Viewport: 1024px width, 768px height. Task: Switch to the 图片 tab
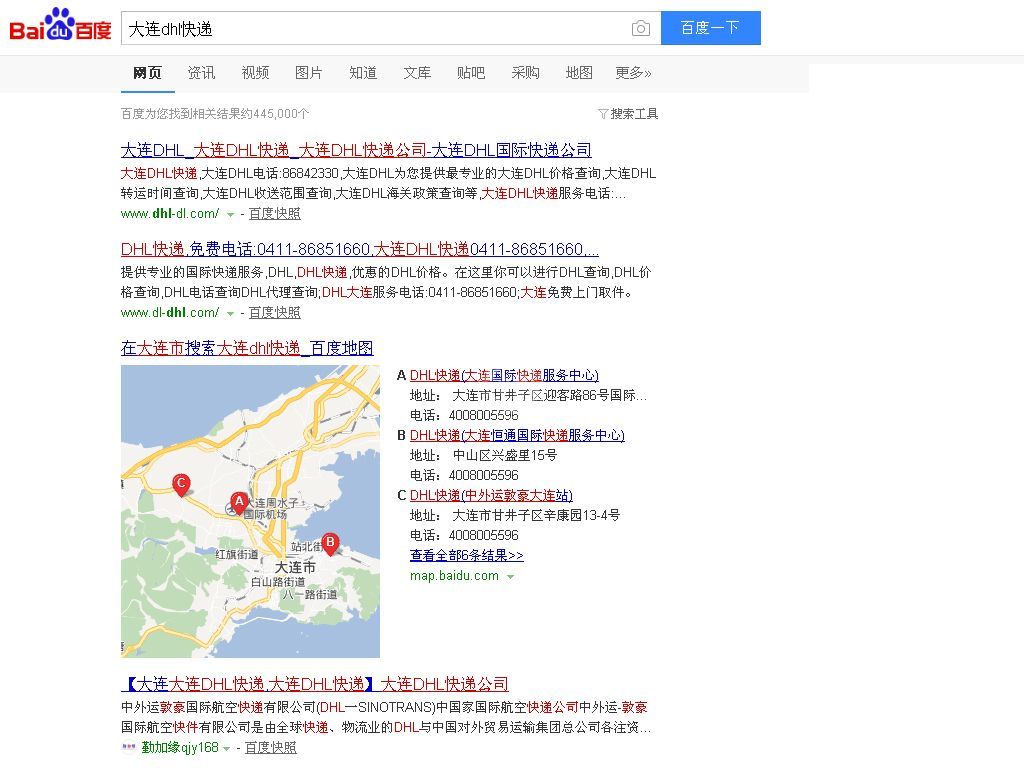click(x=309, y=72)
